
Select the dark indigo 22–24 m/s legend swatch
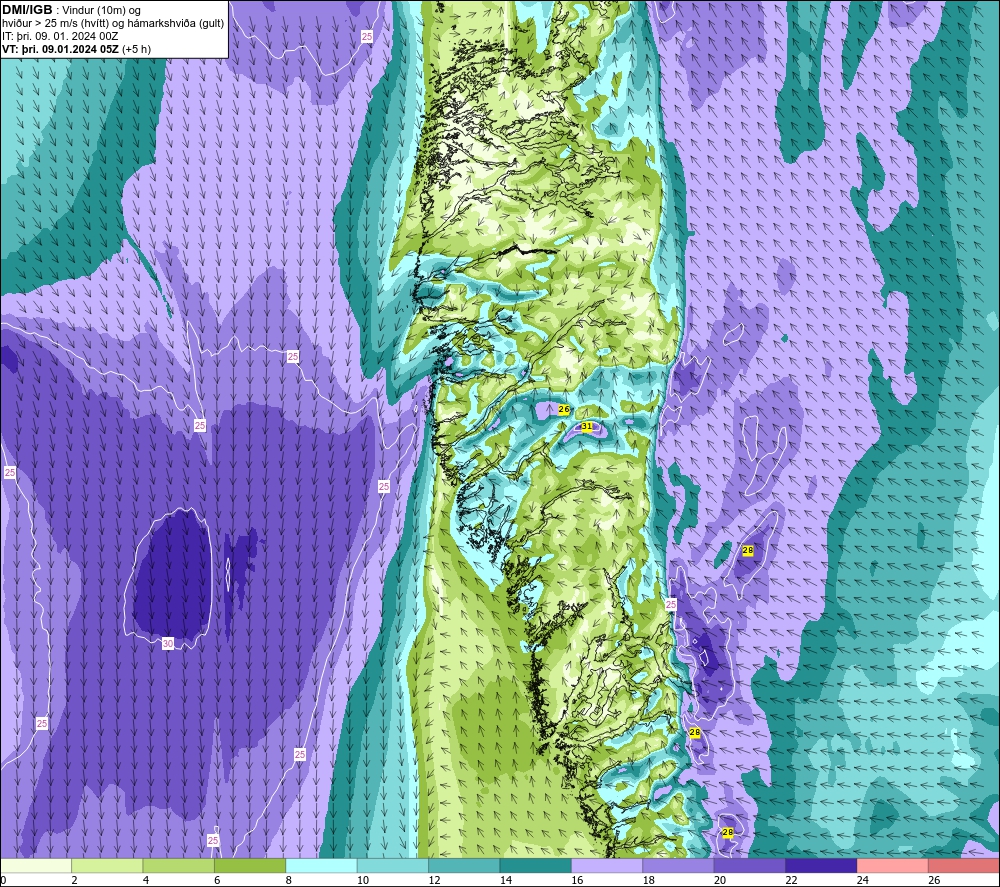click(x=821, y=865)
